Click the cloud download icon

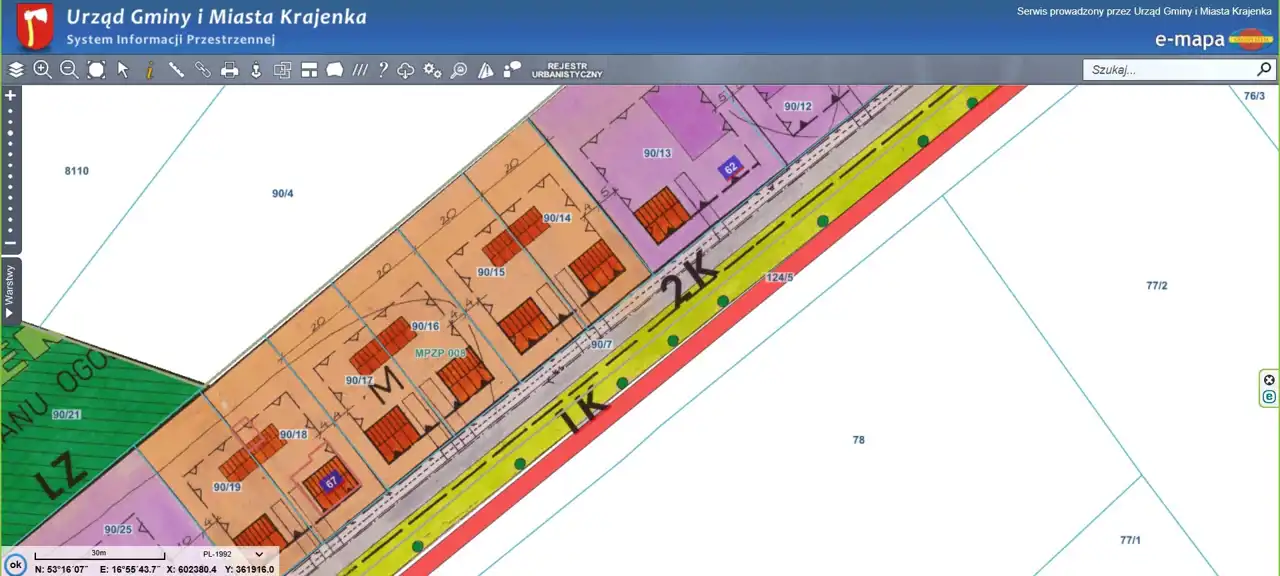click(406, 70)
